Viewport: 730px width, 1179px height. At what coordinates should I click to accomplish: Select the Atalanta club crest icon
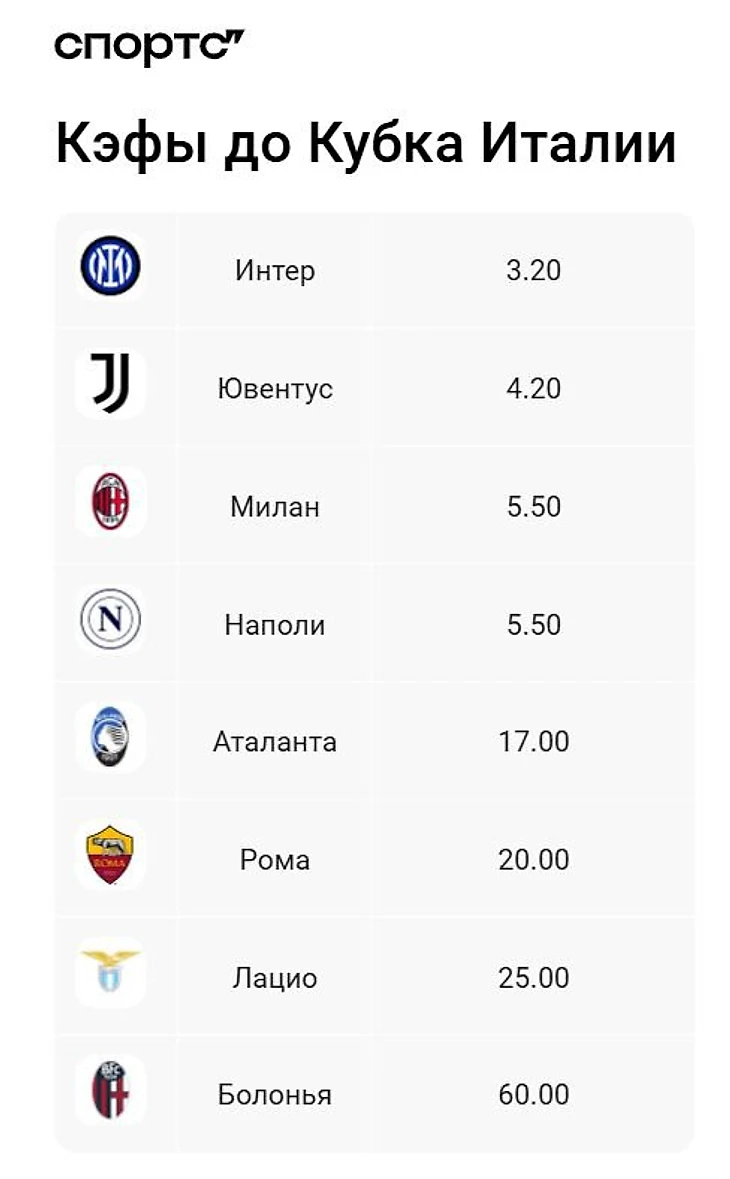click(110, 738)
